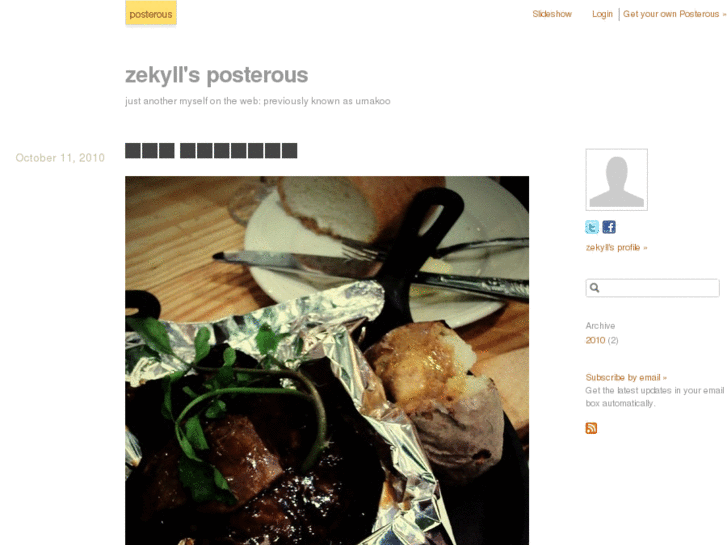This screenshot has height=545, width=727.
Task: Click the blog subtitle tagline text
Action: pyautogui.click(x=257, y=101)
